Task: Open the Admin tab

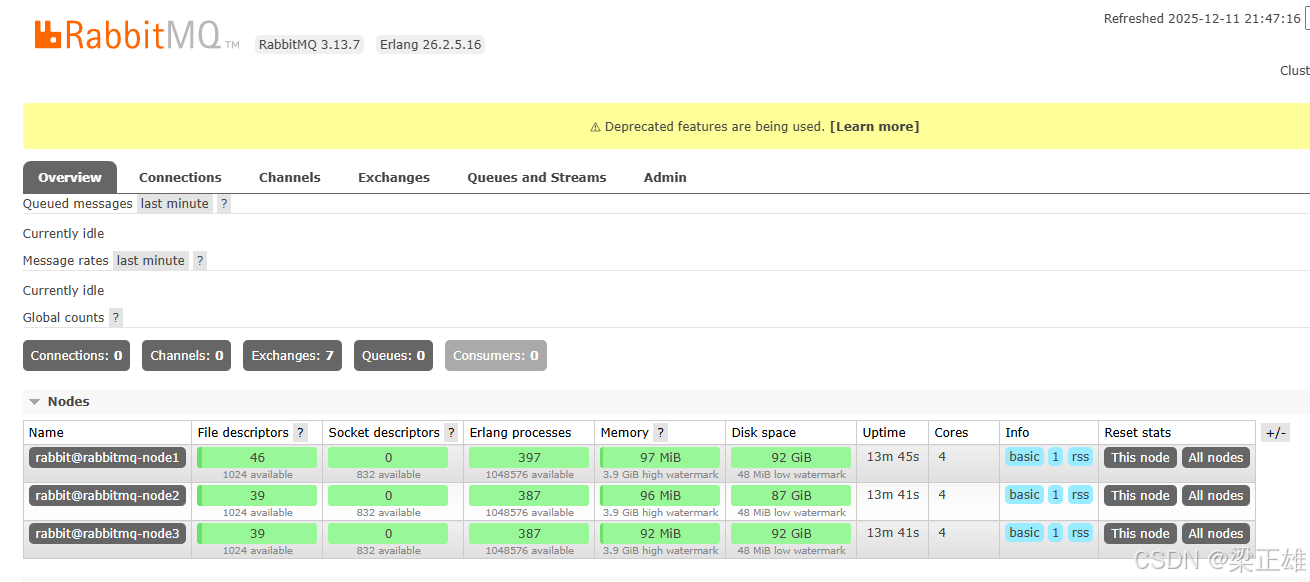Action: [x=665, y=177]
